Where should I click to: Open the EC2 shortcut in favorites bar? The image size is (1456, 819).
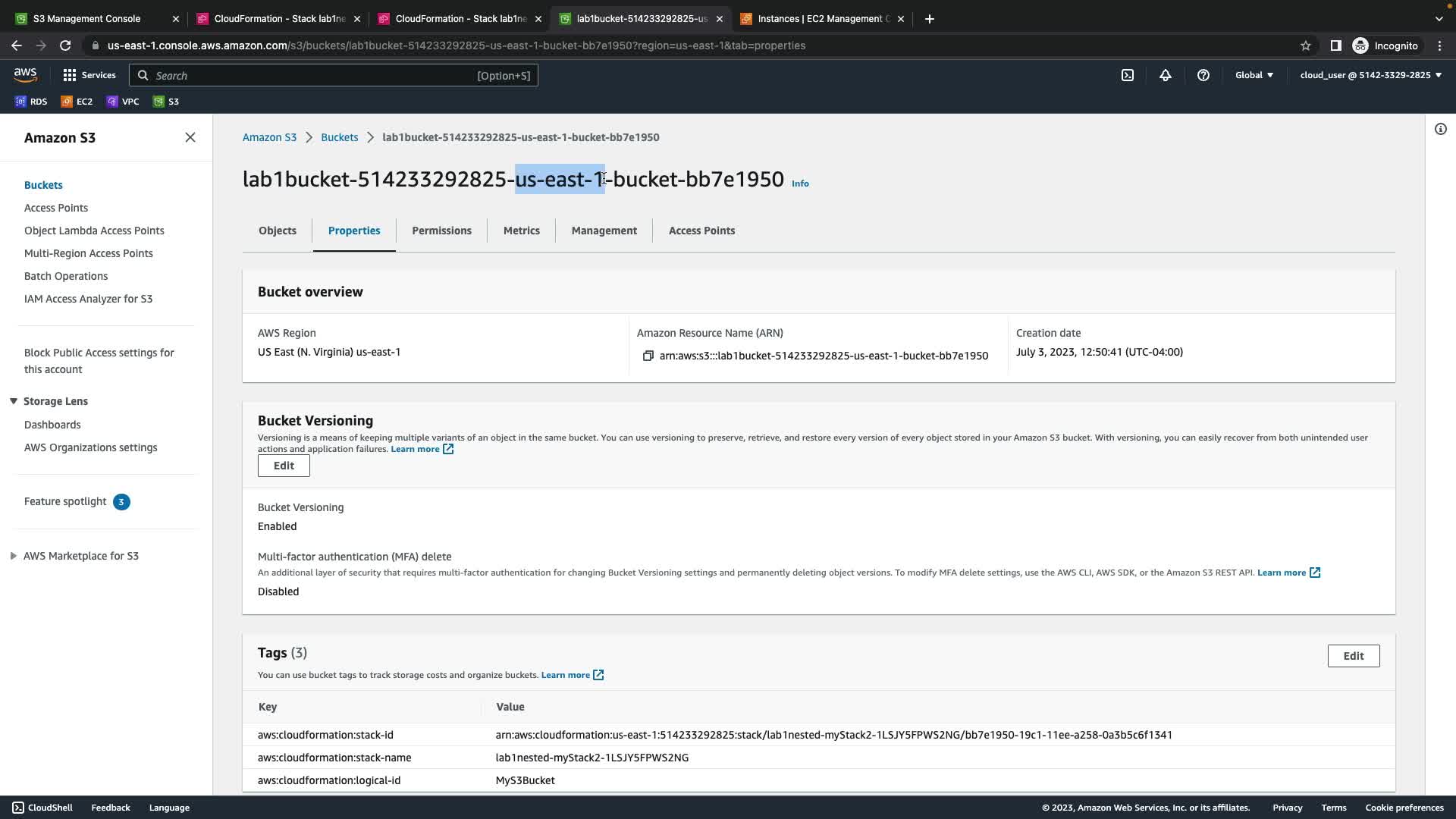point(77,102)
